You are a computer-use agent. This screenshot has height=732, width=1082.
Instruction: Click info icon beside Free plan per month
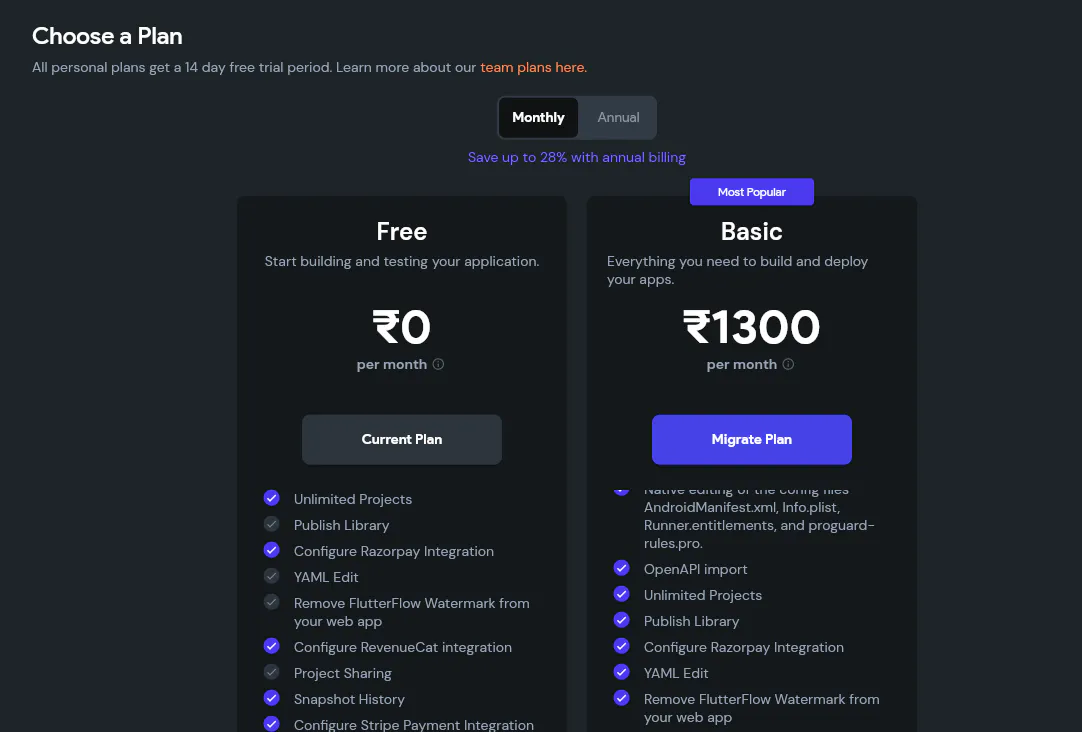[438, 365]
